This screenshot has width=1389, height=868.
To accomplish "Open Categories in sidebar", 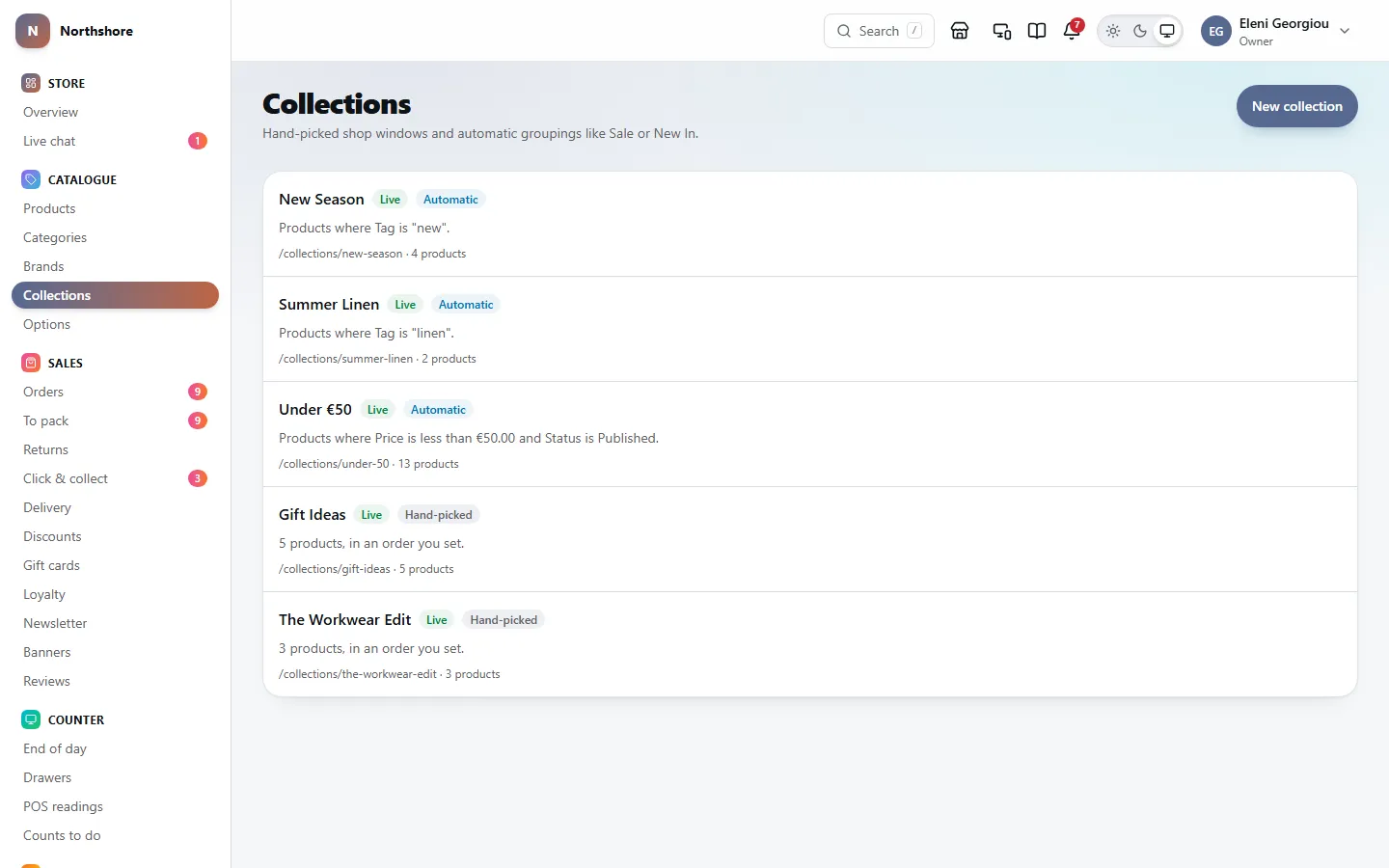I will [x=115, y=237].
